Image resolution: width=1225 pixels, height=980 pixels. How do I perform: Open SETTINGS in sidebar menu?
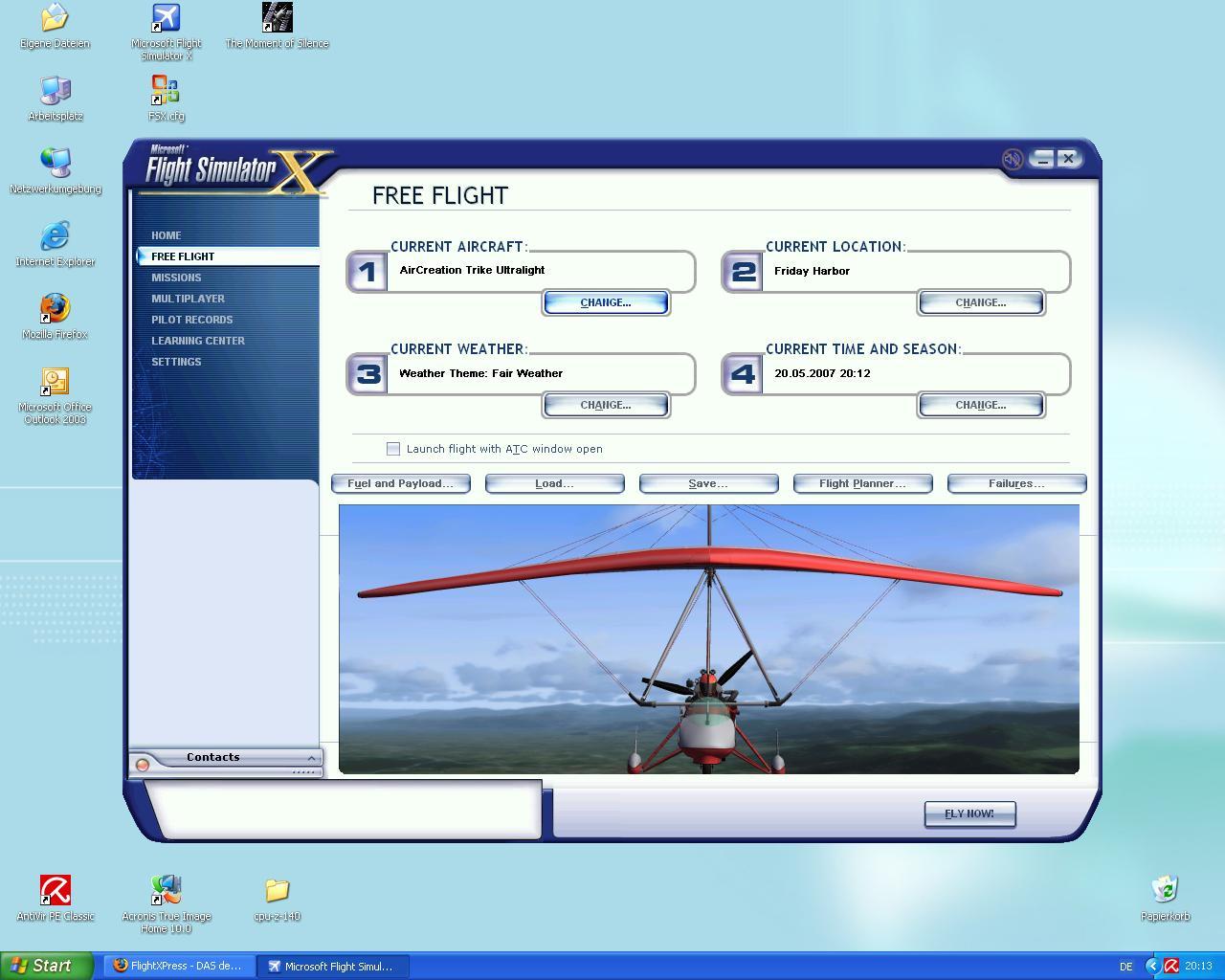[x=176, y=362]
